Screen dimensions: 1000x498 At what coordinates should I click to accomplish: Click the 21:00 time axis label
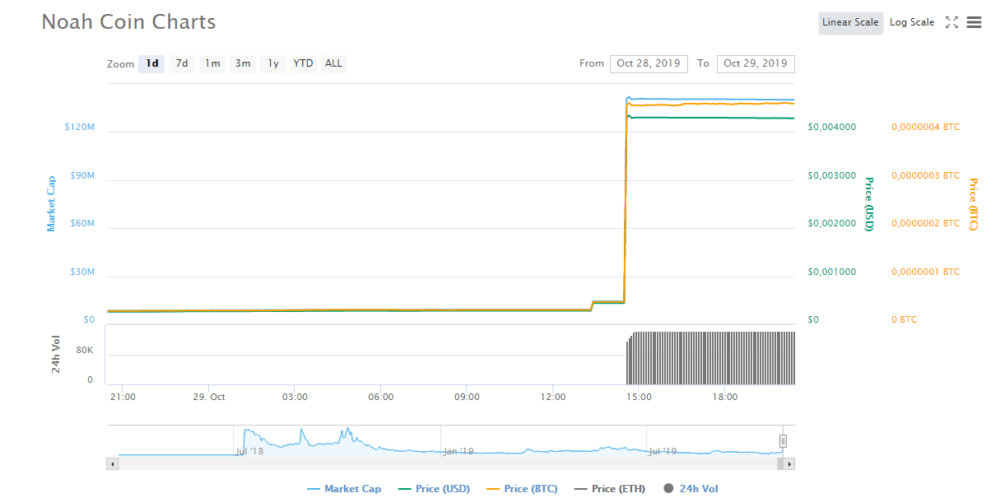click(122, 397)
